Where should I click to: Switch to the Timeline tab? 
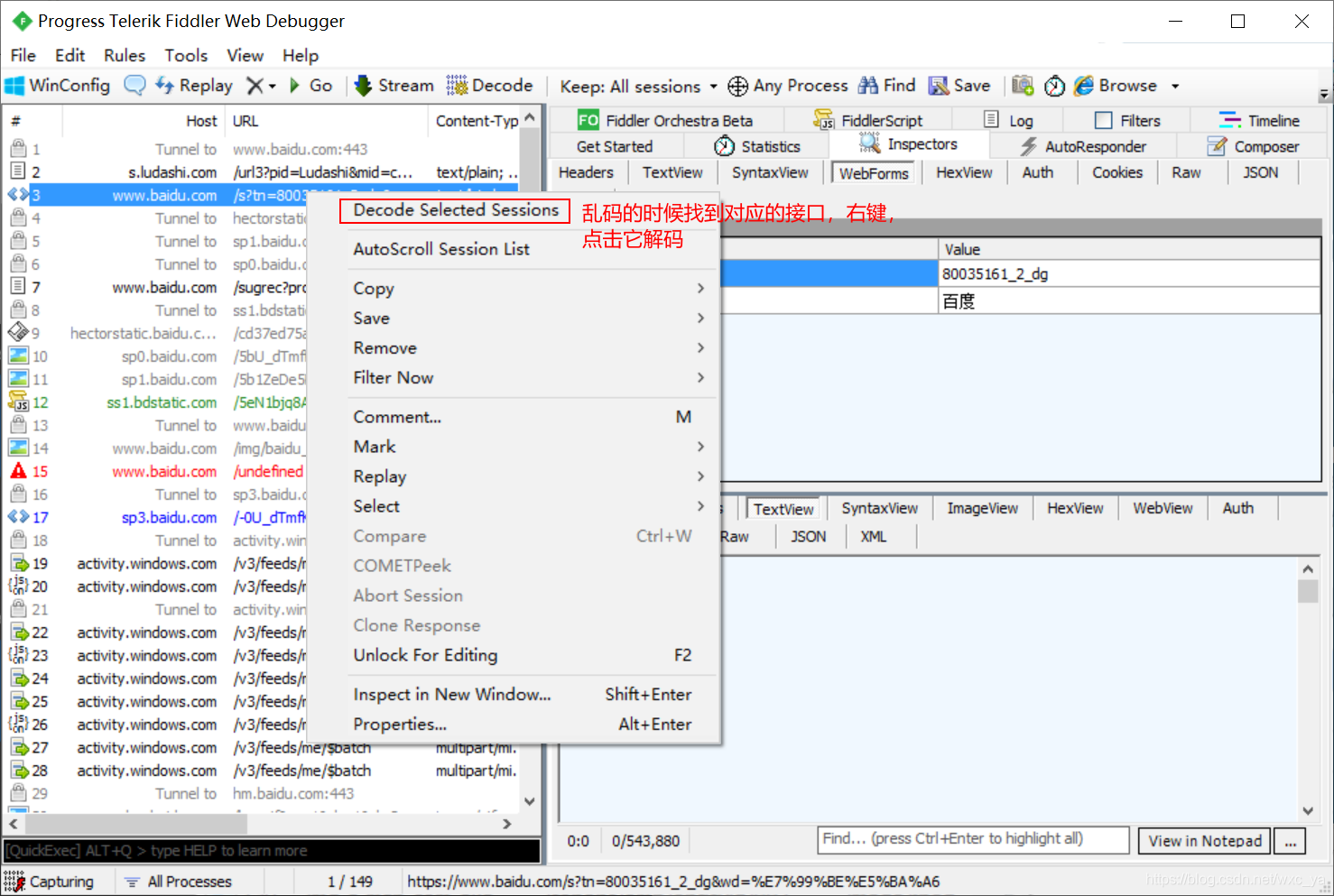tap(1260, 120)
